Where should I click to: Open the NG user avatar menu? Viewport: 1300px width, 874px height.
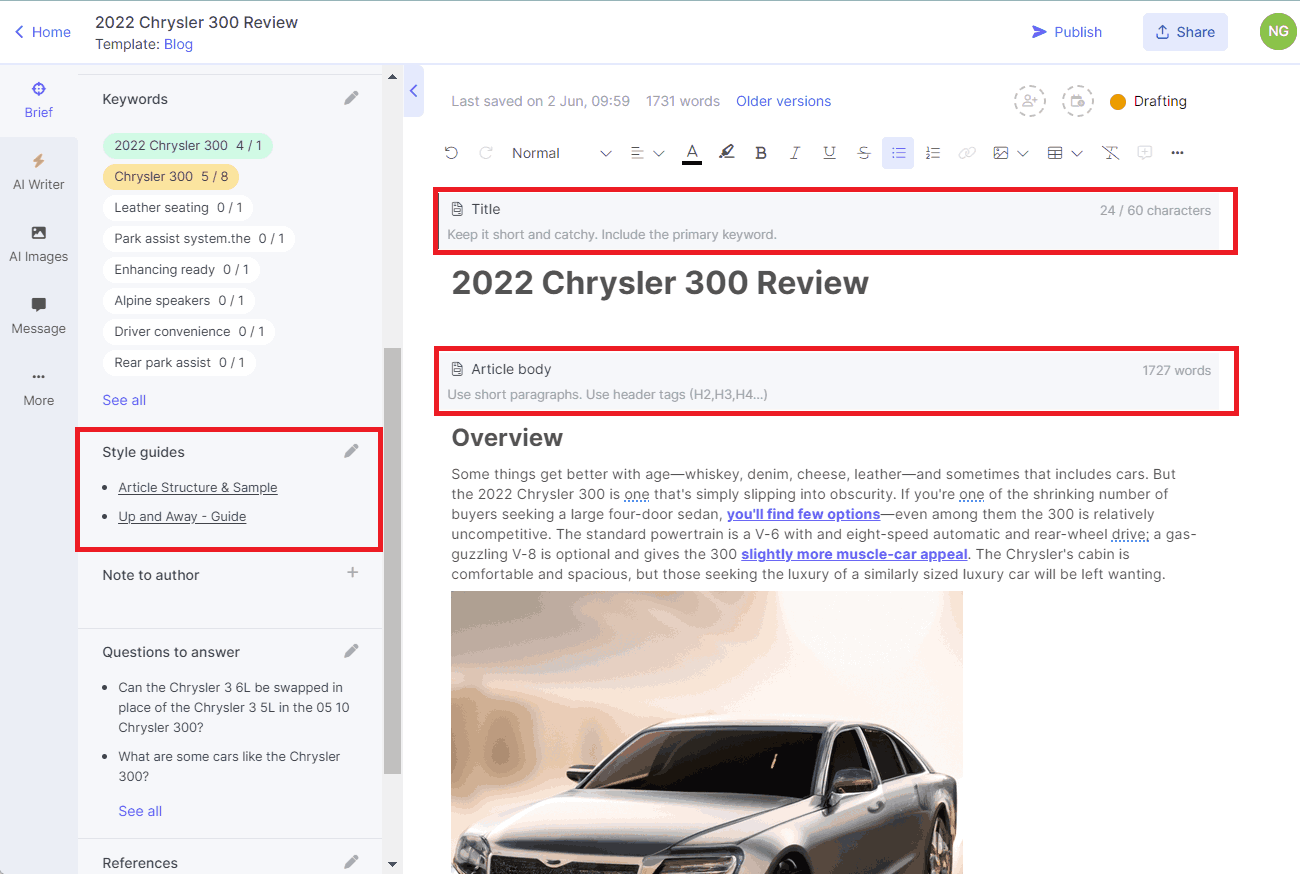click(1278, 31)
